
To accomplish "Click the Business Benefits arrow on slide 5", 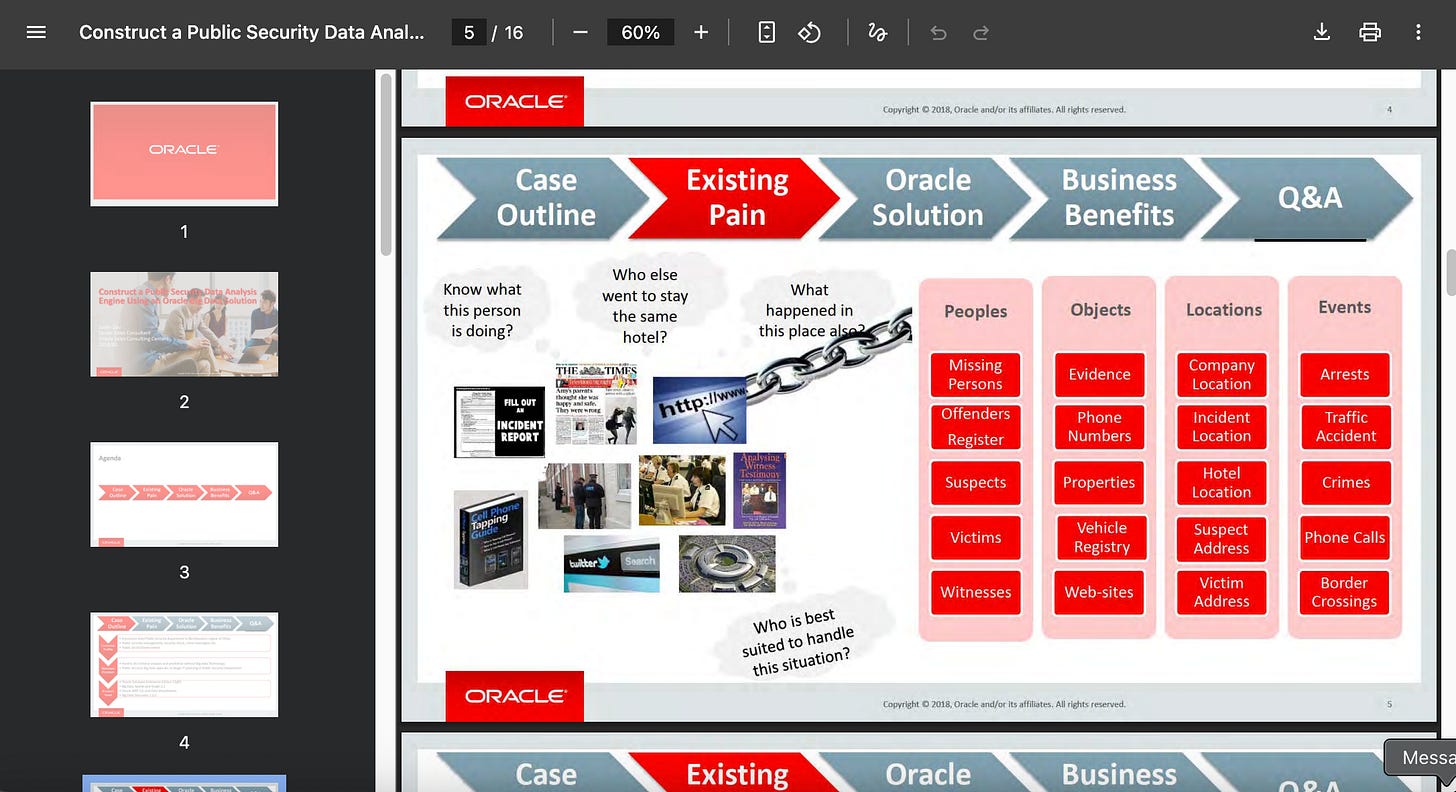I will point(1118,197).
